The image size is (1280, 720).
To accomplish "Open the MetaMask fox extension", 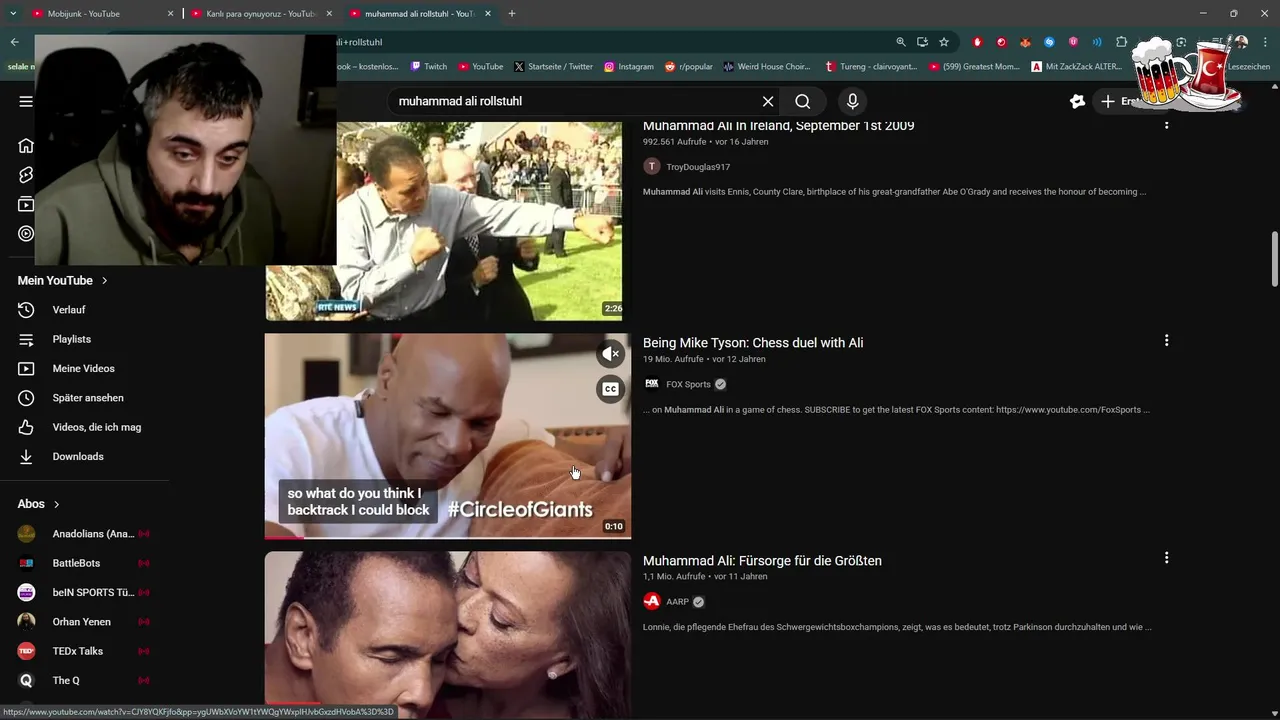I will coord(1025,42).
